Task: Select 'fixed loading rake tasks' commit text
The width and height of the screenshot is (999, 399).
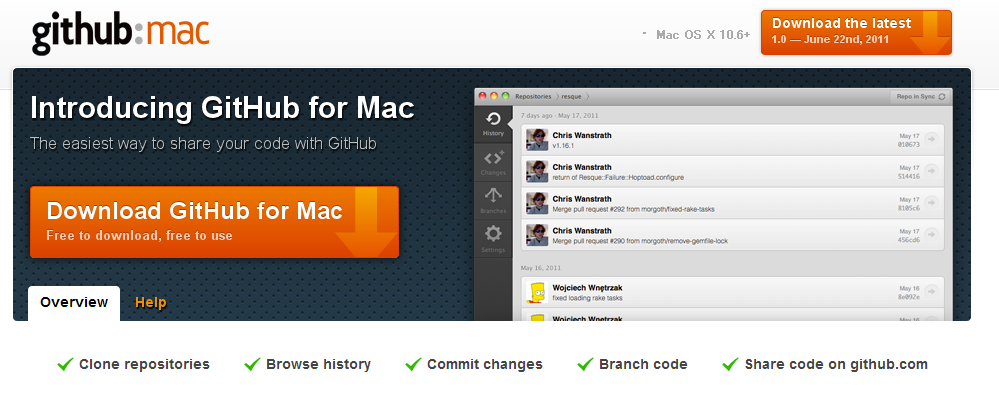Action: [587, 298]
